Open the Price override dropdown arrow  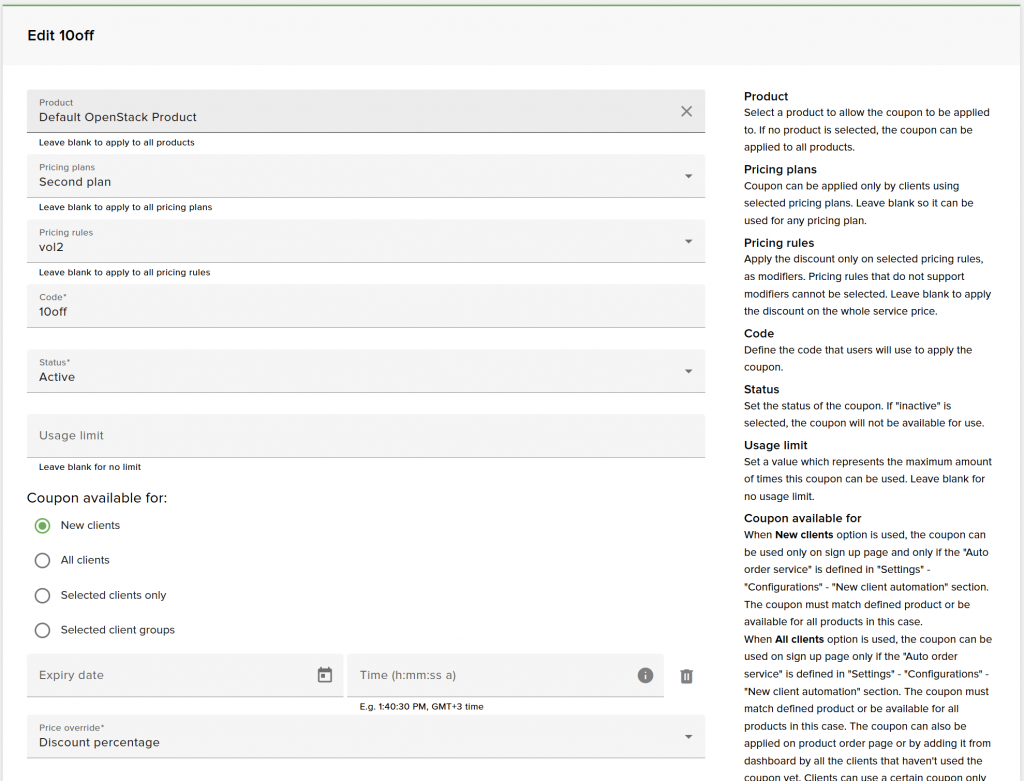(688, 737)
